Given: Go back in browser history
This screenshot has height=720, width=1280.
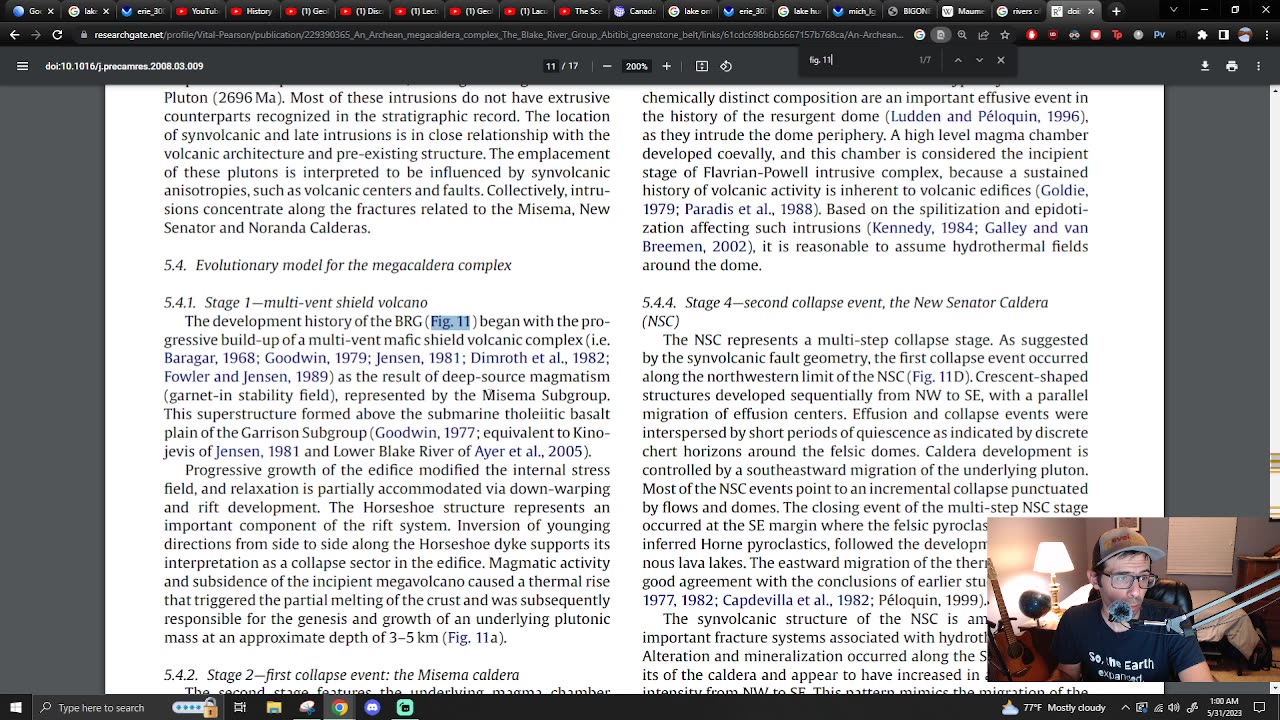Looking at the screenshot, I should tap(14, 35).
